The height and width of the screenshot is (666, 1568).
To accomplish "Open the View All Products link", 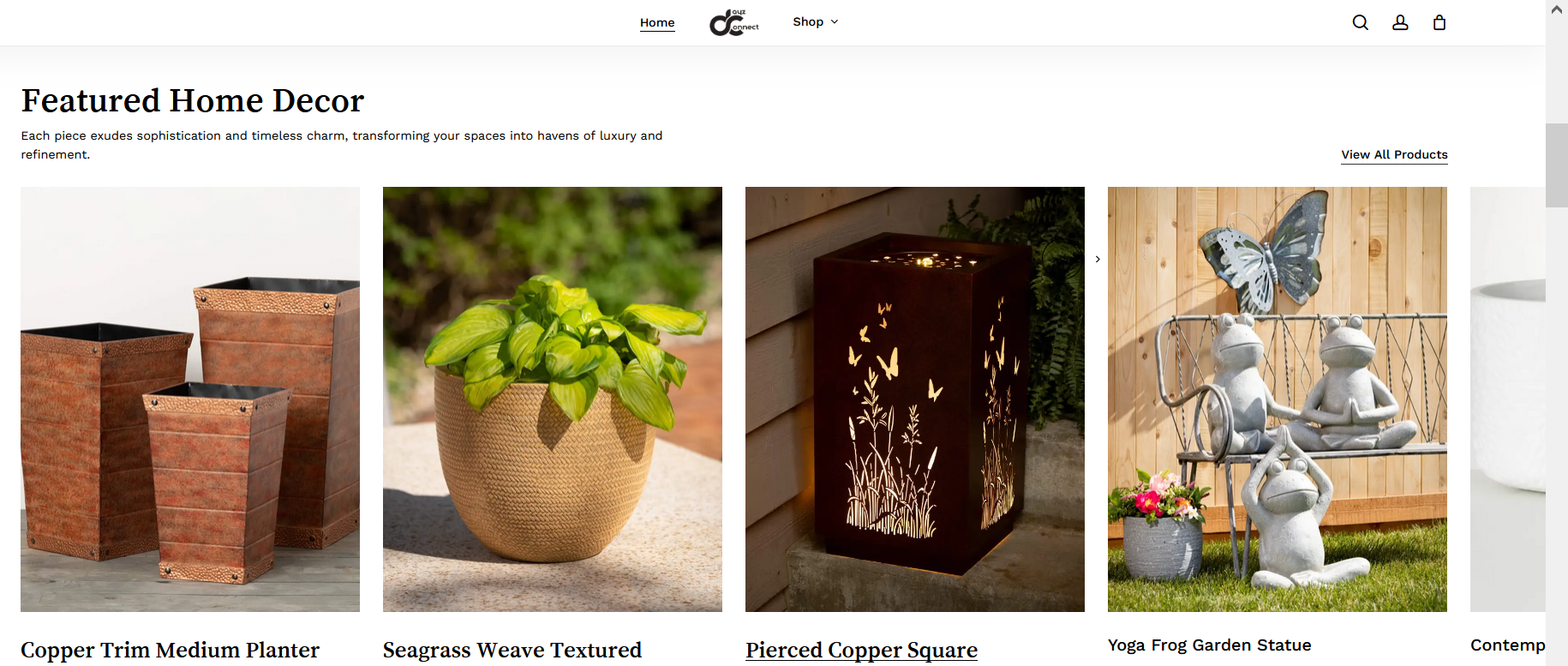I will click(x=1394, y=154).
